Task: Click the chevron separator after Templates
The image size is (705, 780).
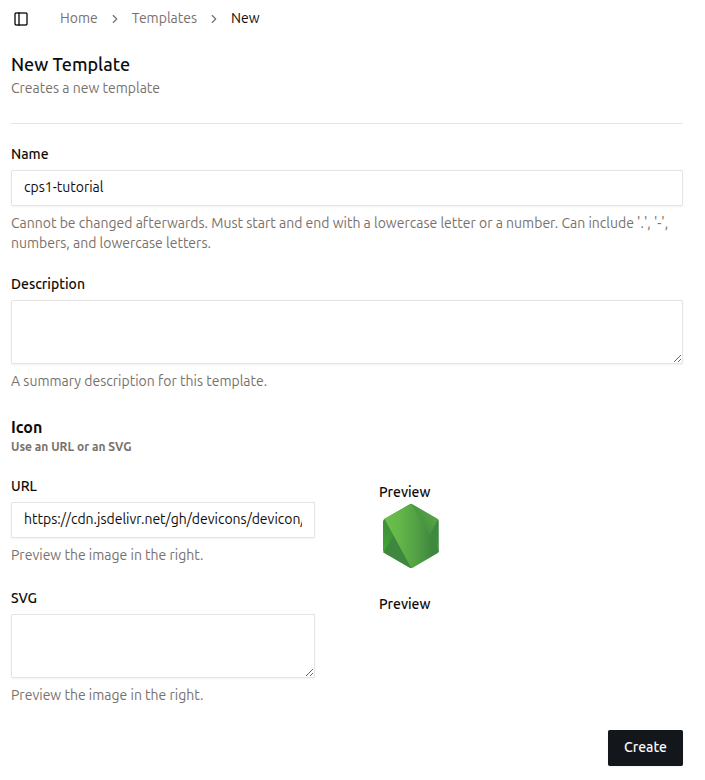Action: coord(214,19)
